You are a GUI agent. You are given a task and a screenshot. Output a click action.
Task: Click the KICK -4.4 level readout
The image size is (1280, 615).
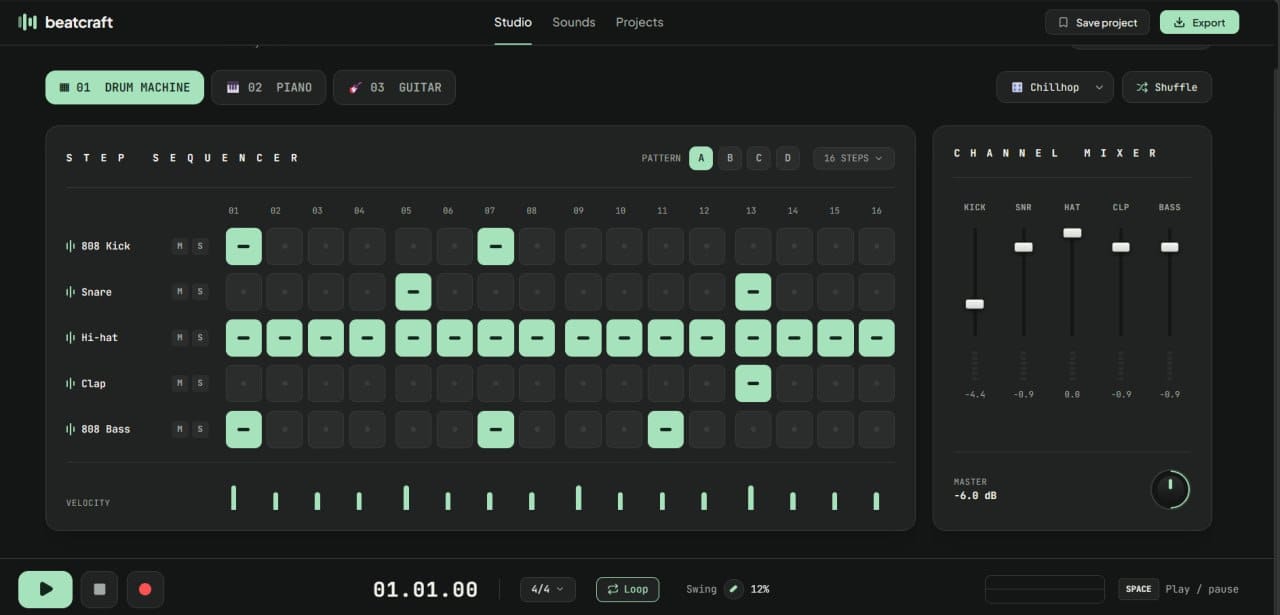(x=975, y=394)
